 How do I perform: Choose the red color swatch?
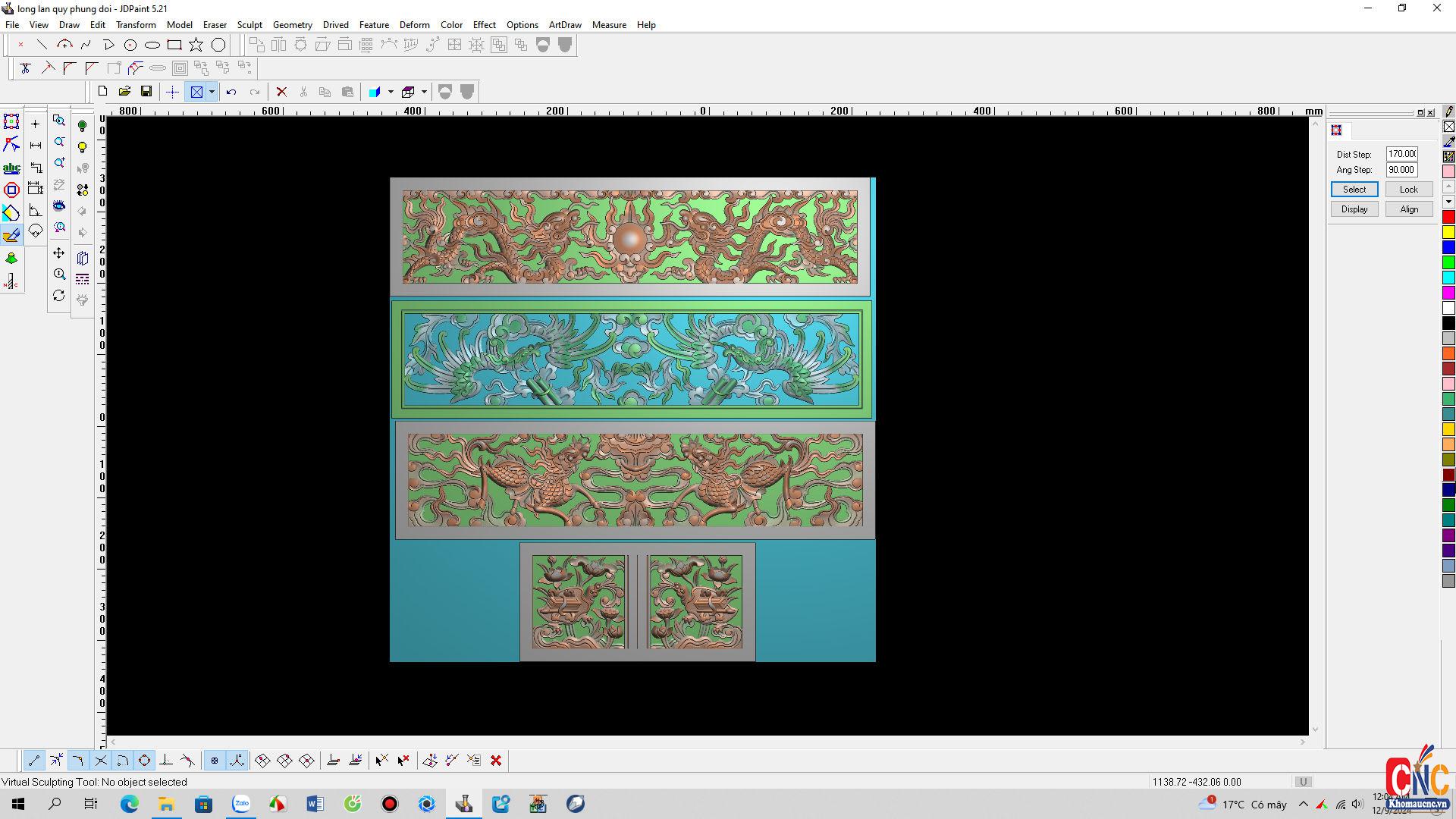click(x=1448, y=218)
